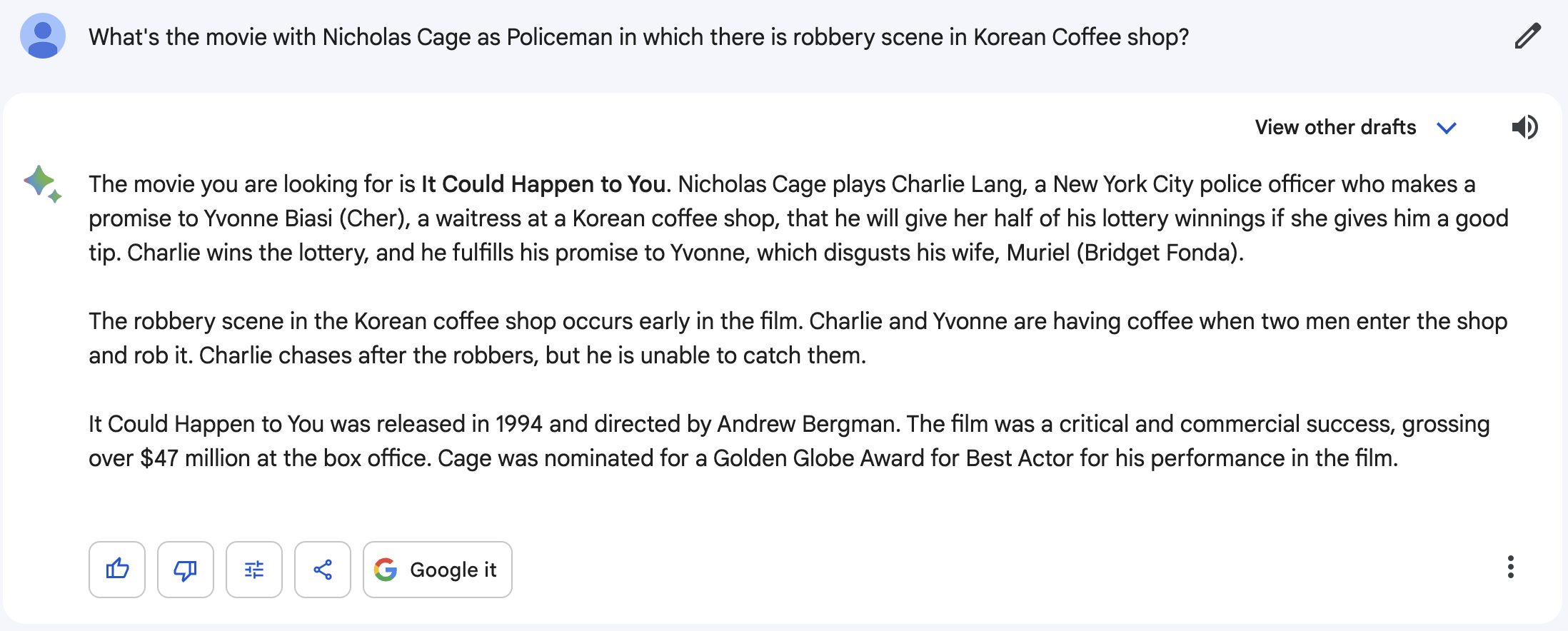This screenshot has width=1568, height=631.
Task: Click the share icon below the response
Action: pyautogui.click(x=323, y=570)
